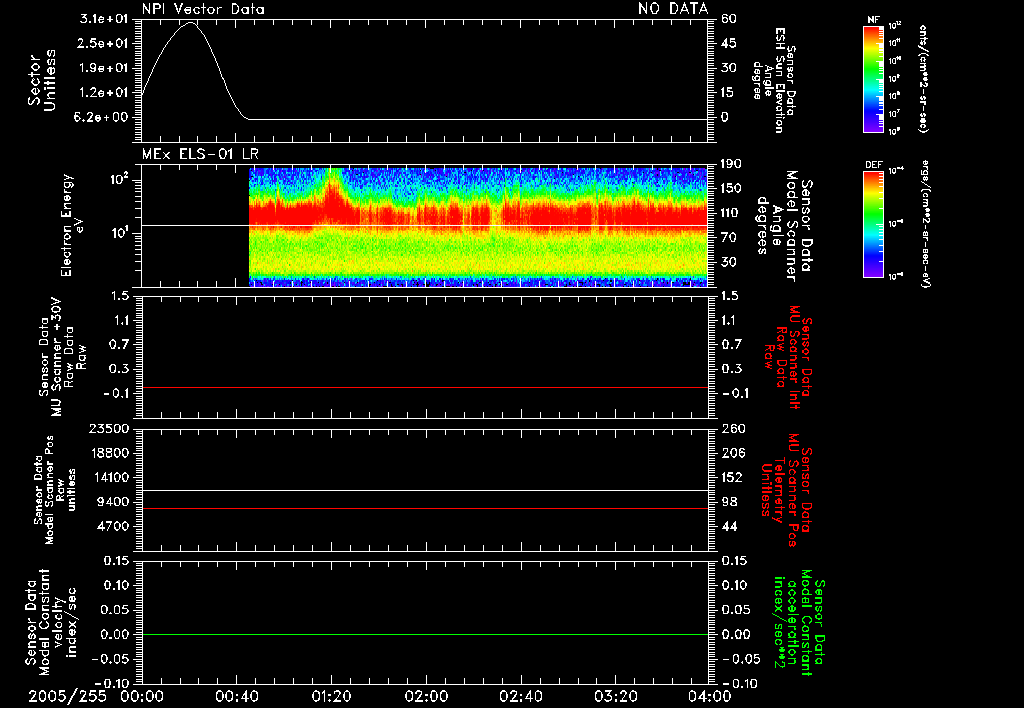Click the '02:00' time axis label
1024x708 pixels.
(426, 696)
